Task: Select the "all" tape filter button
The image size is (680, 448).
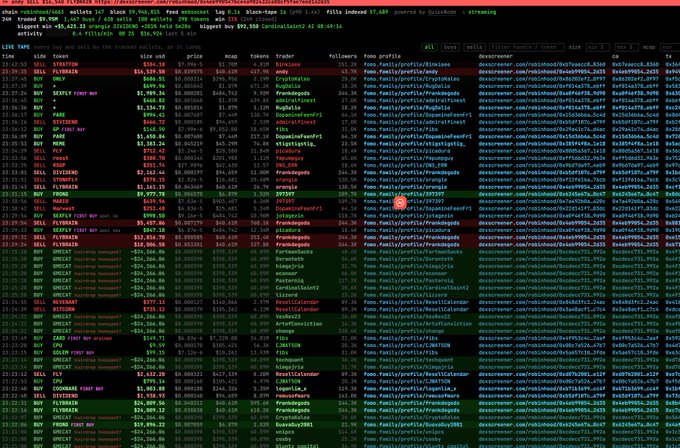Action: tap(429, 47)
